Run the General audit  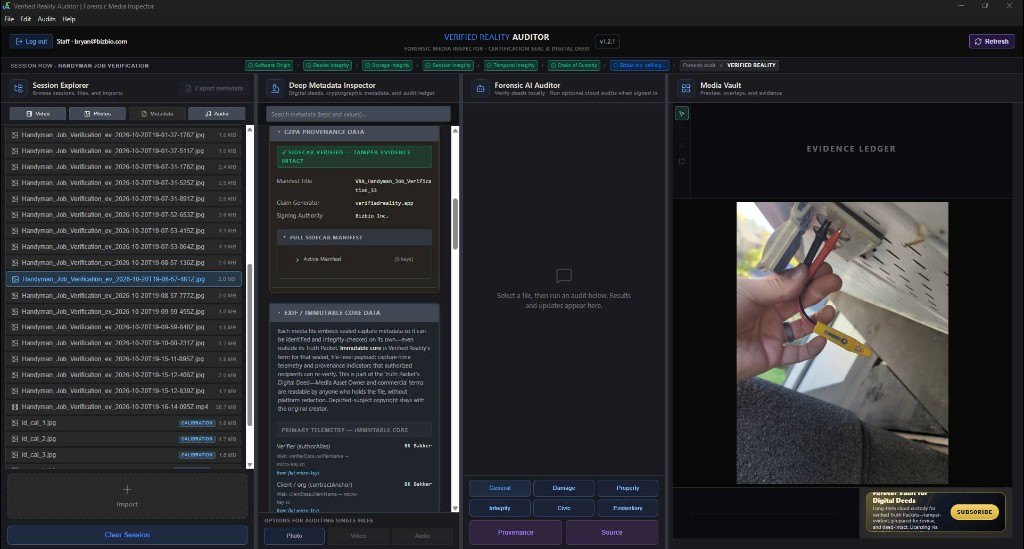tap(500, 488)
